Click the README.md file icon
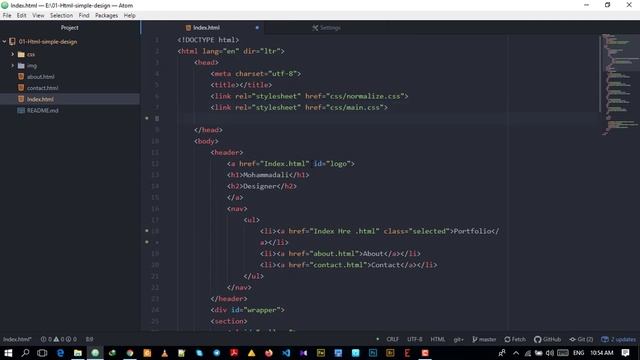The height and width of the screenshot is (360, 640). pyautogui.click(x=21, y=110)
